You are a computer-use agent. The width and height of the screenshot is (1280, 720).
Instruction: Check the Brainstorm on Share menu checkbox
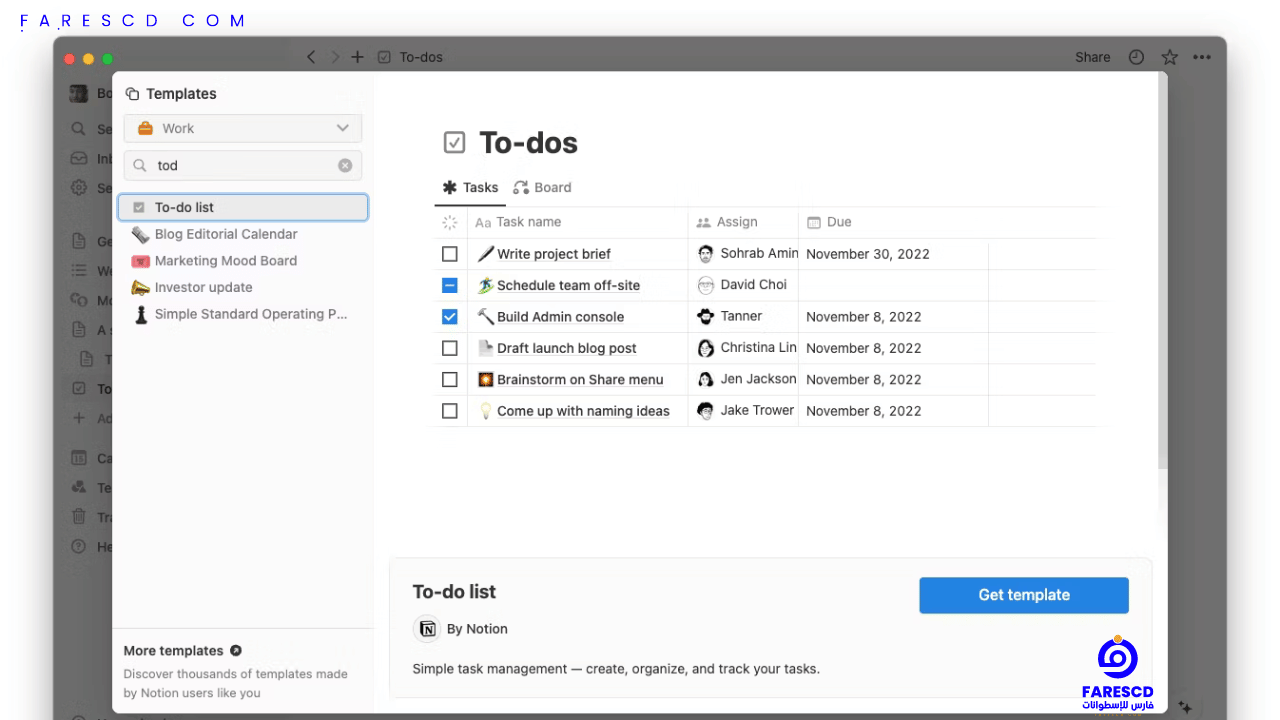(x=450, y=379)
